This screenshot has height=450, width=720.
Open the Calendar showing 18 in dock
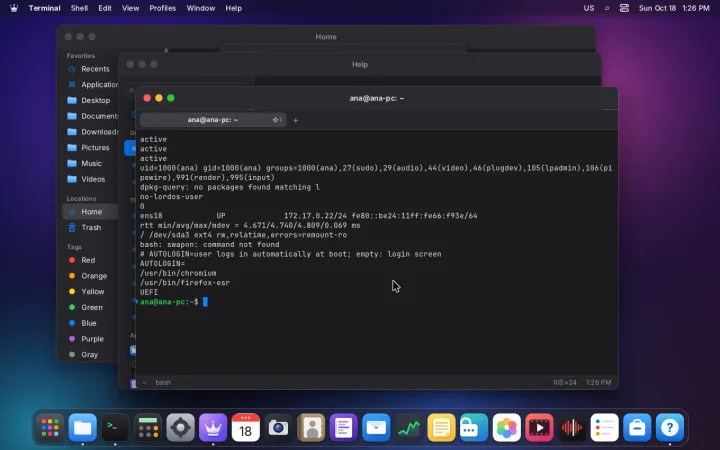pyautogui.click(x=246, y=428)
